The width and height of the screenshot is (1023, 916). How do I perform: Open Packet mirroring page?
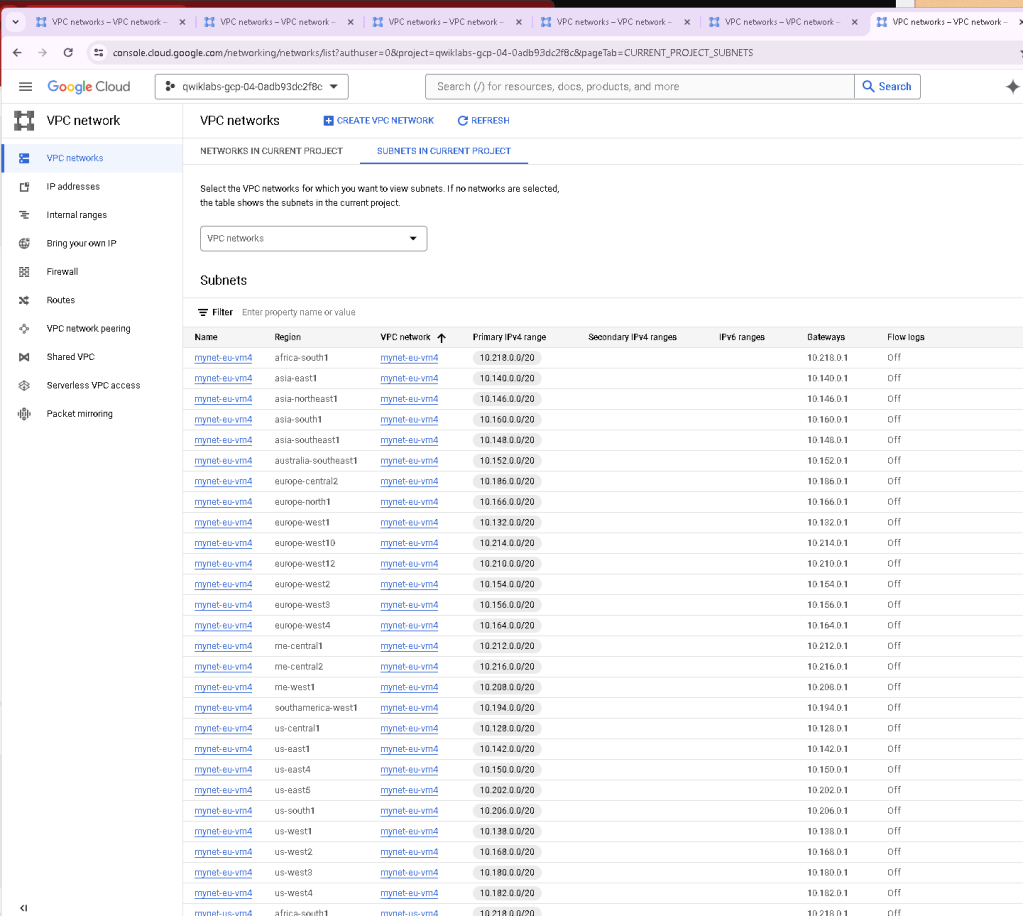click(80, 414)
